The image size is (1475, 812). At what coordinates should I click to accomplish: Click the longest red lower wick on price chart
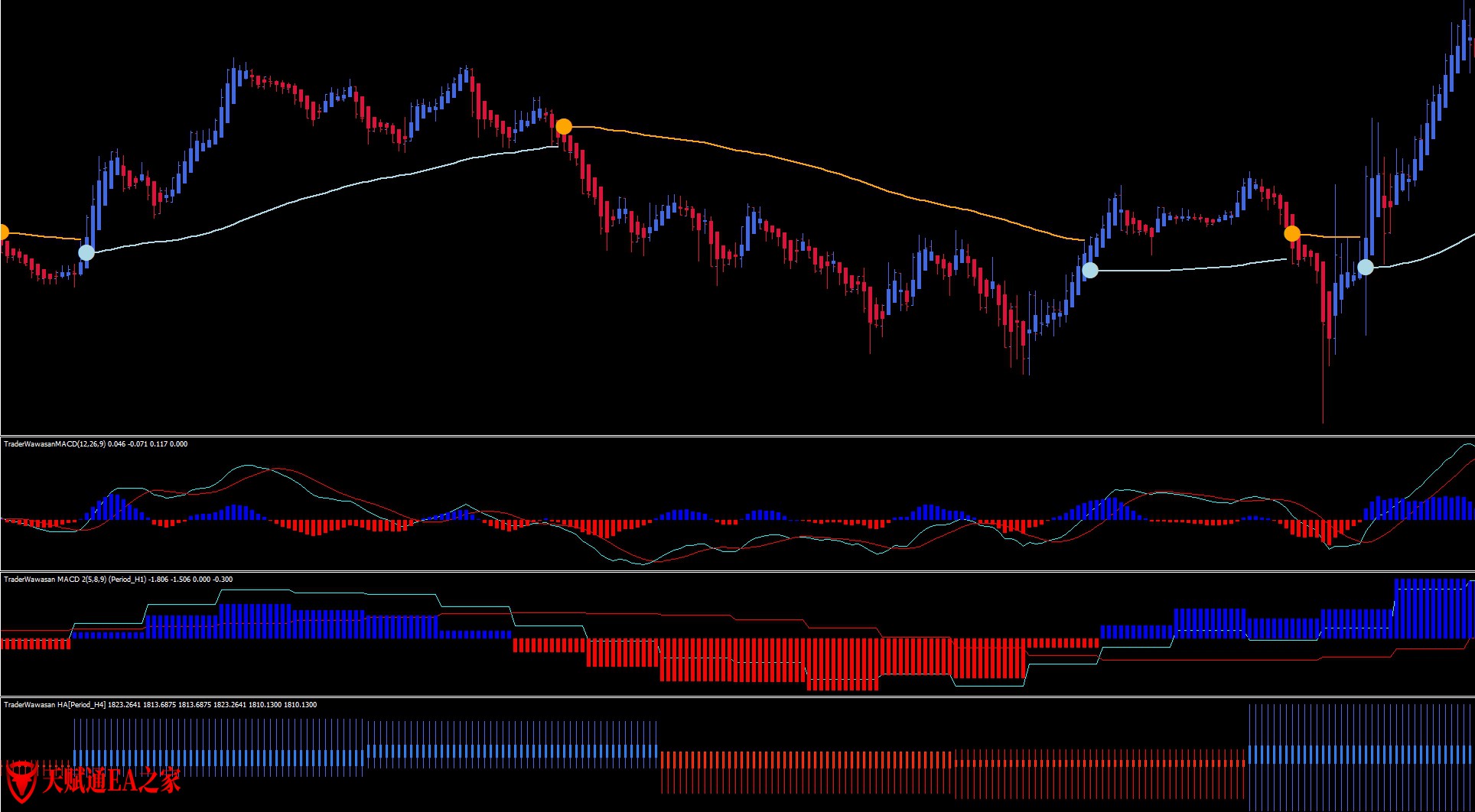(1323, 382)
